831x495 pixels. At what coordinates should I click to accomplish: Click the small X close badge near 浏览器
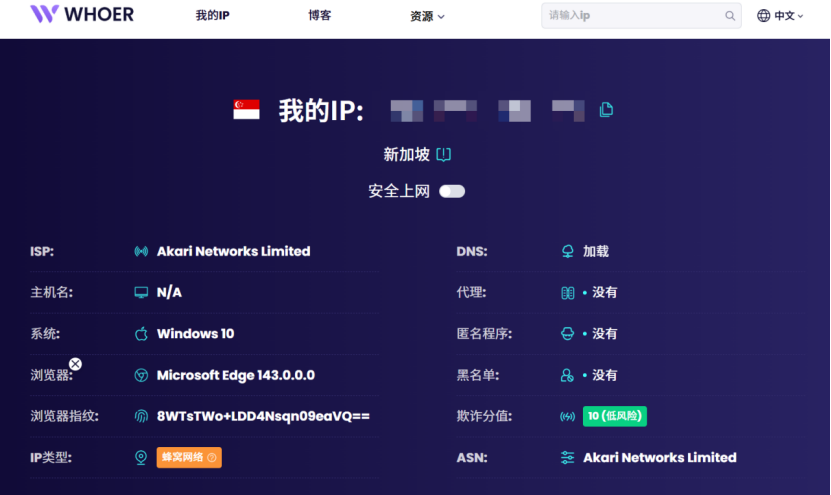[75, 364]
